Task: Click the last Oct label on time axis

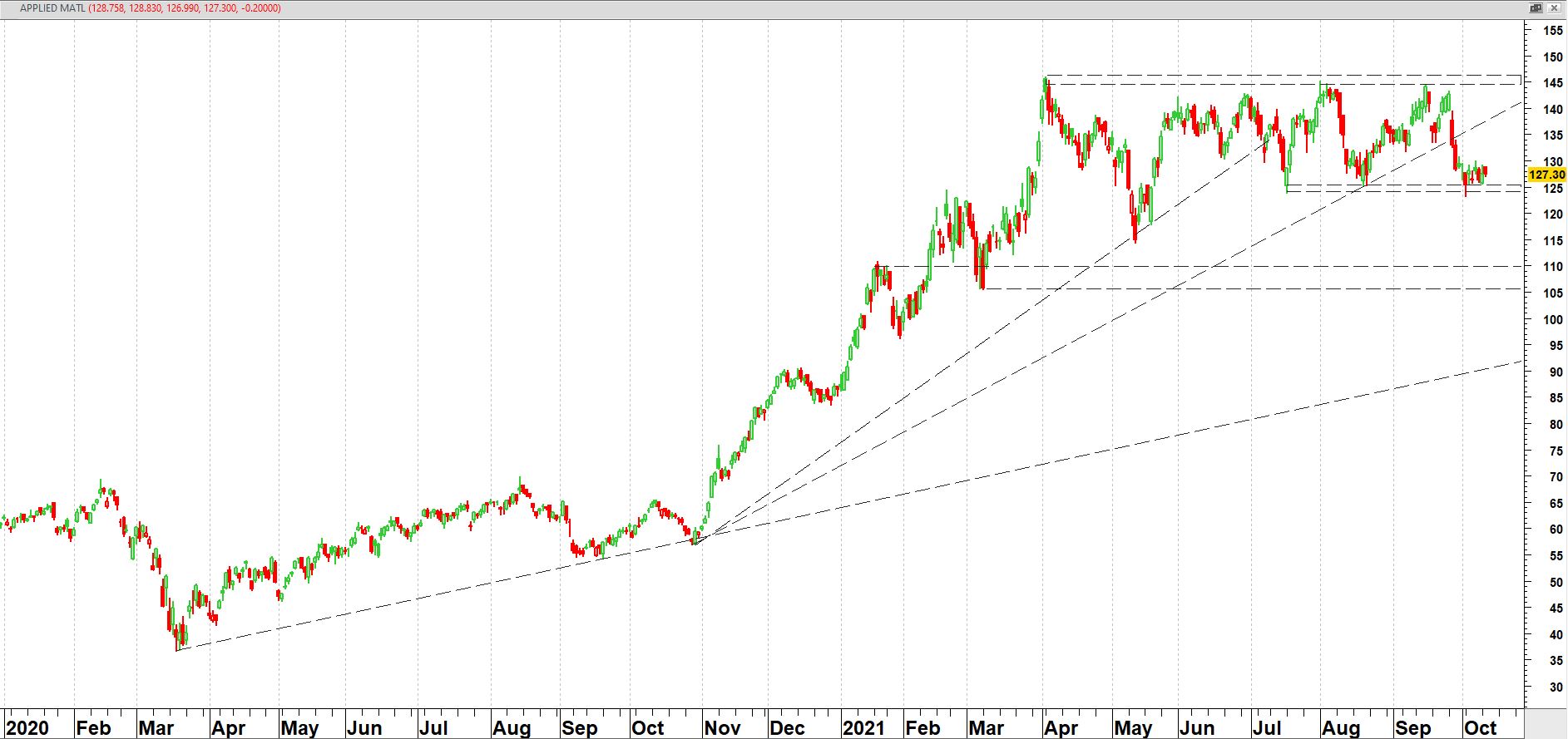Action: pos(1481,728)
